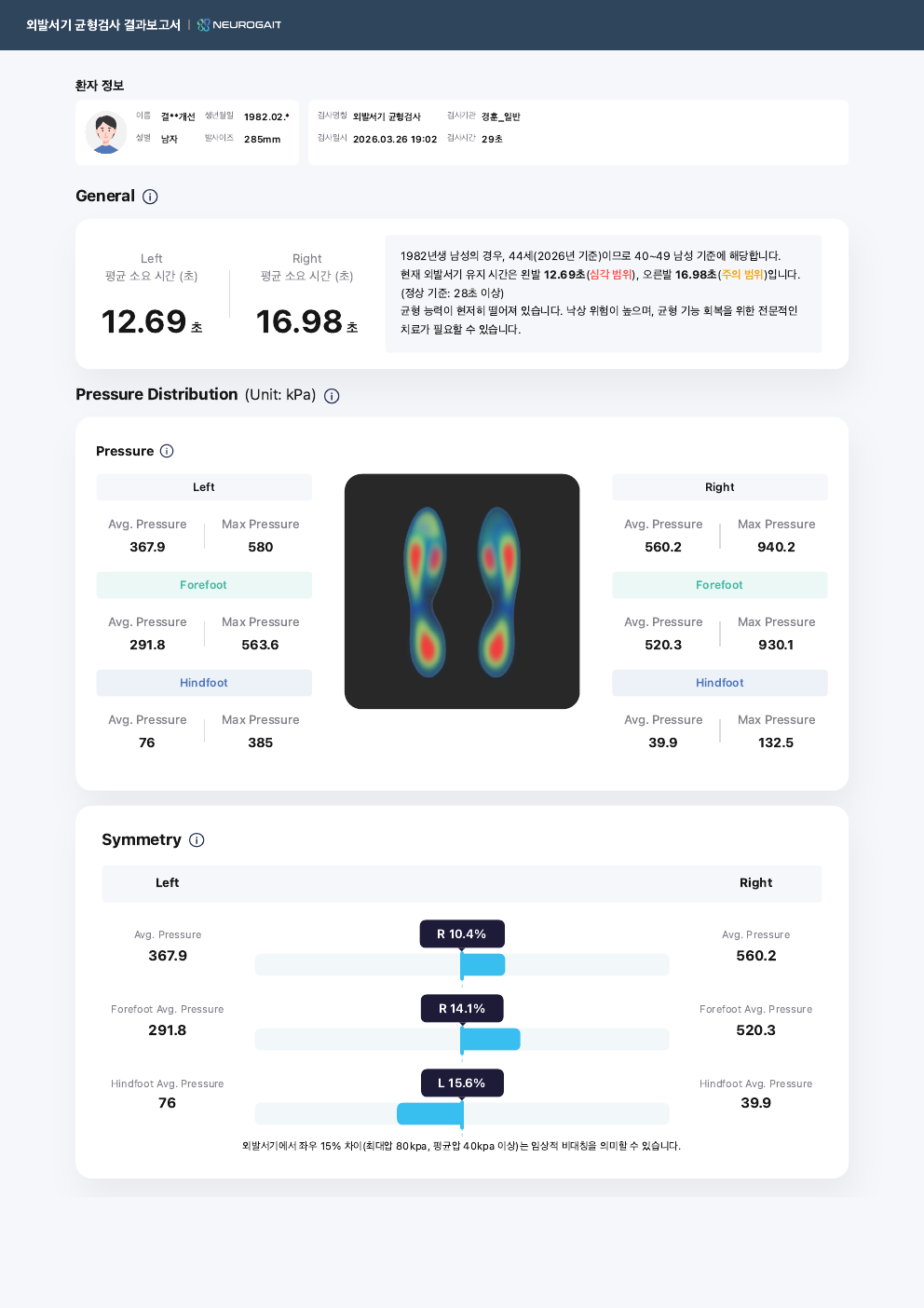Image resolution: width=924 pixels, height=1308 pixels.
Task: Click the right Forefoot section header
Action: (x=719, y=585)
